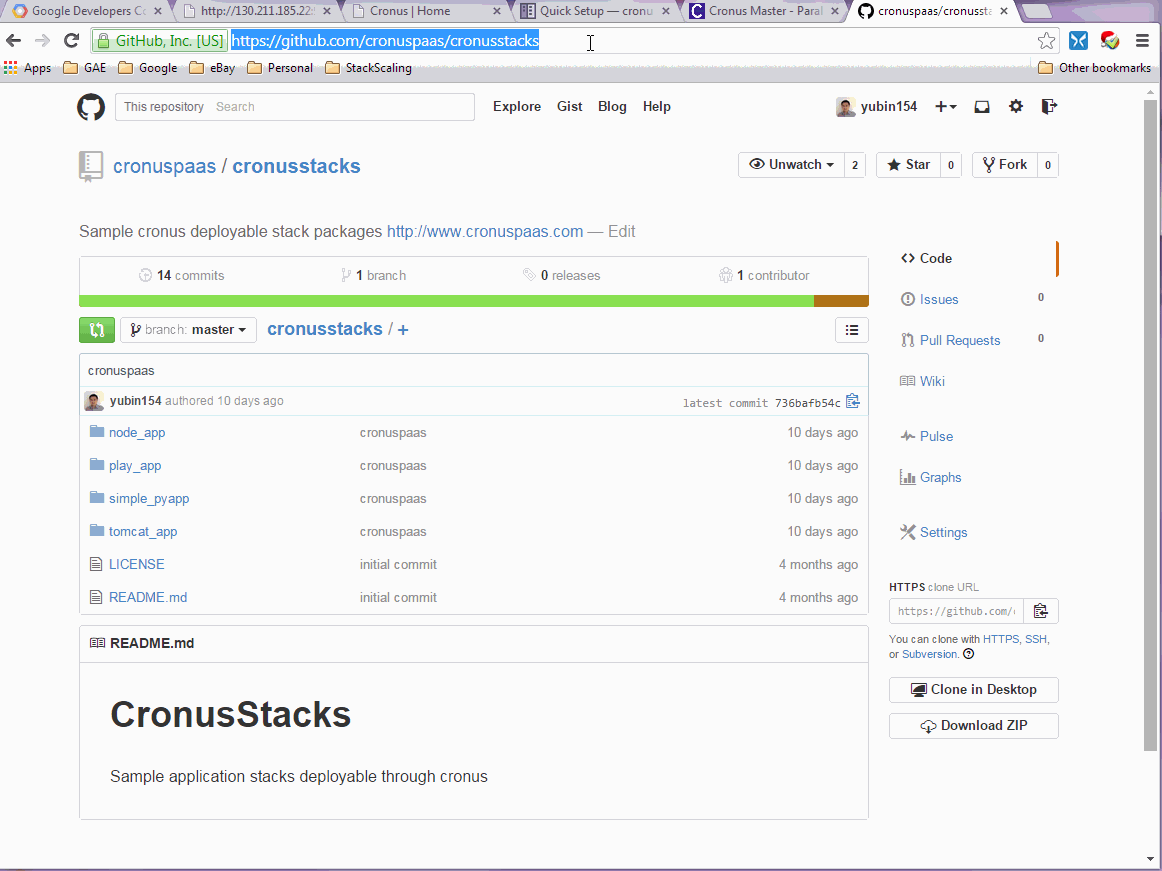Viewport: 1162px width, 871px height.
Task: Open the tomcat_app folder
Action: 143,531
